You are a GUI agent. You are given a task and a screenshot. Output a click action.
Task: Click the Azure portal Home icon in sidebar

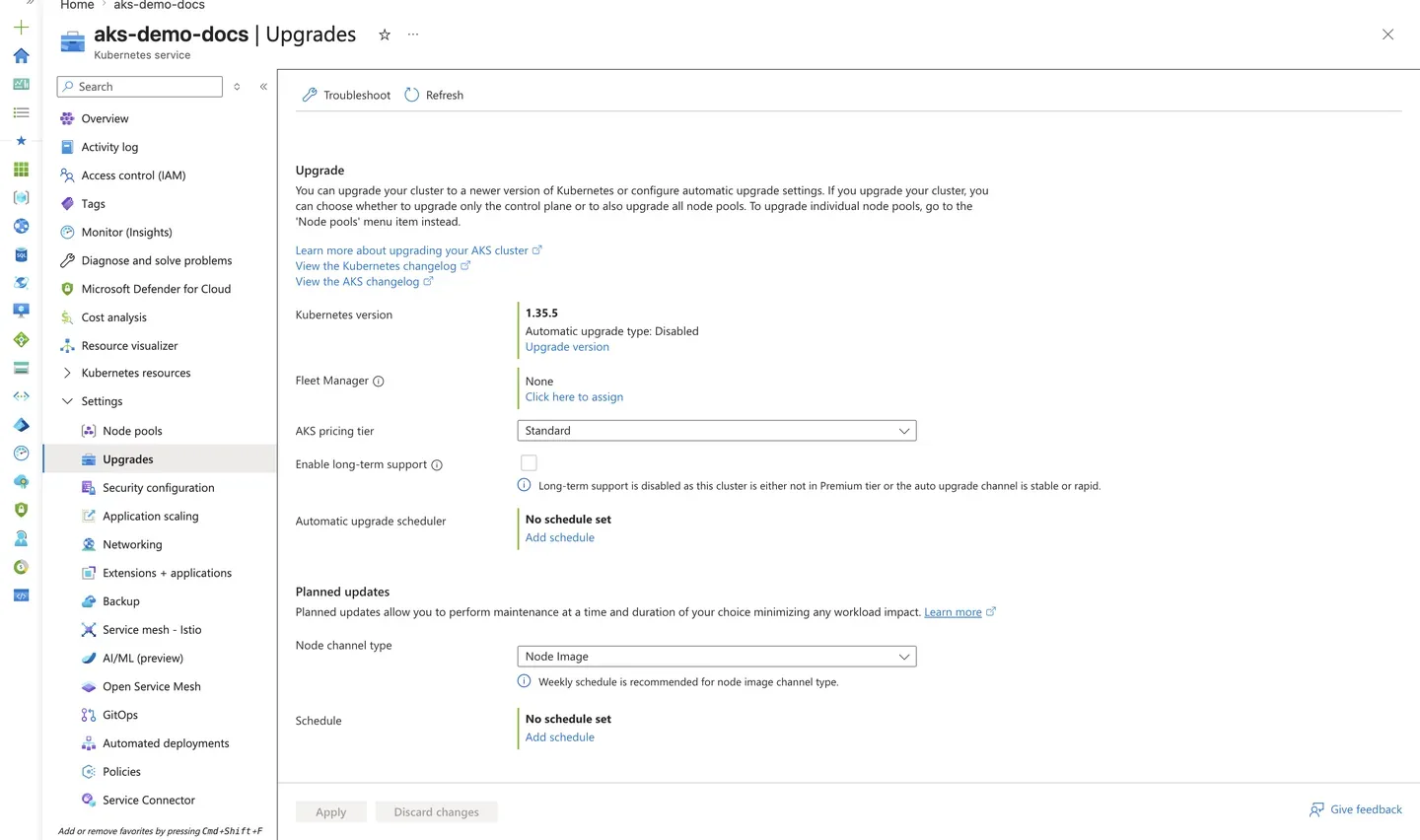point(21,55)
